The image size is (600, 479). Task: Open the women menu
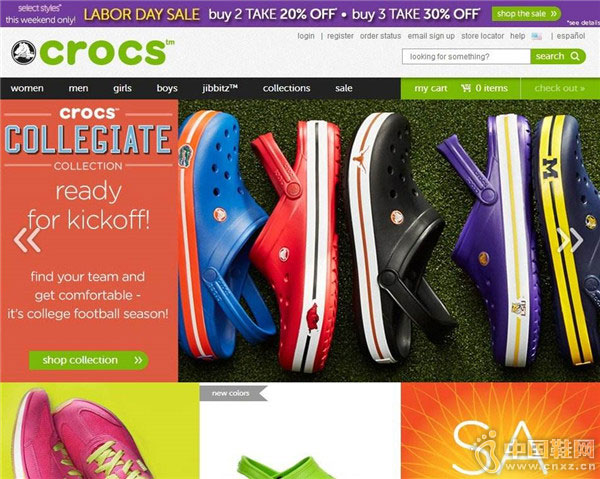27,88
